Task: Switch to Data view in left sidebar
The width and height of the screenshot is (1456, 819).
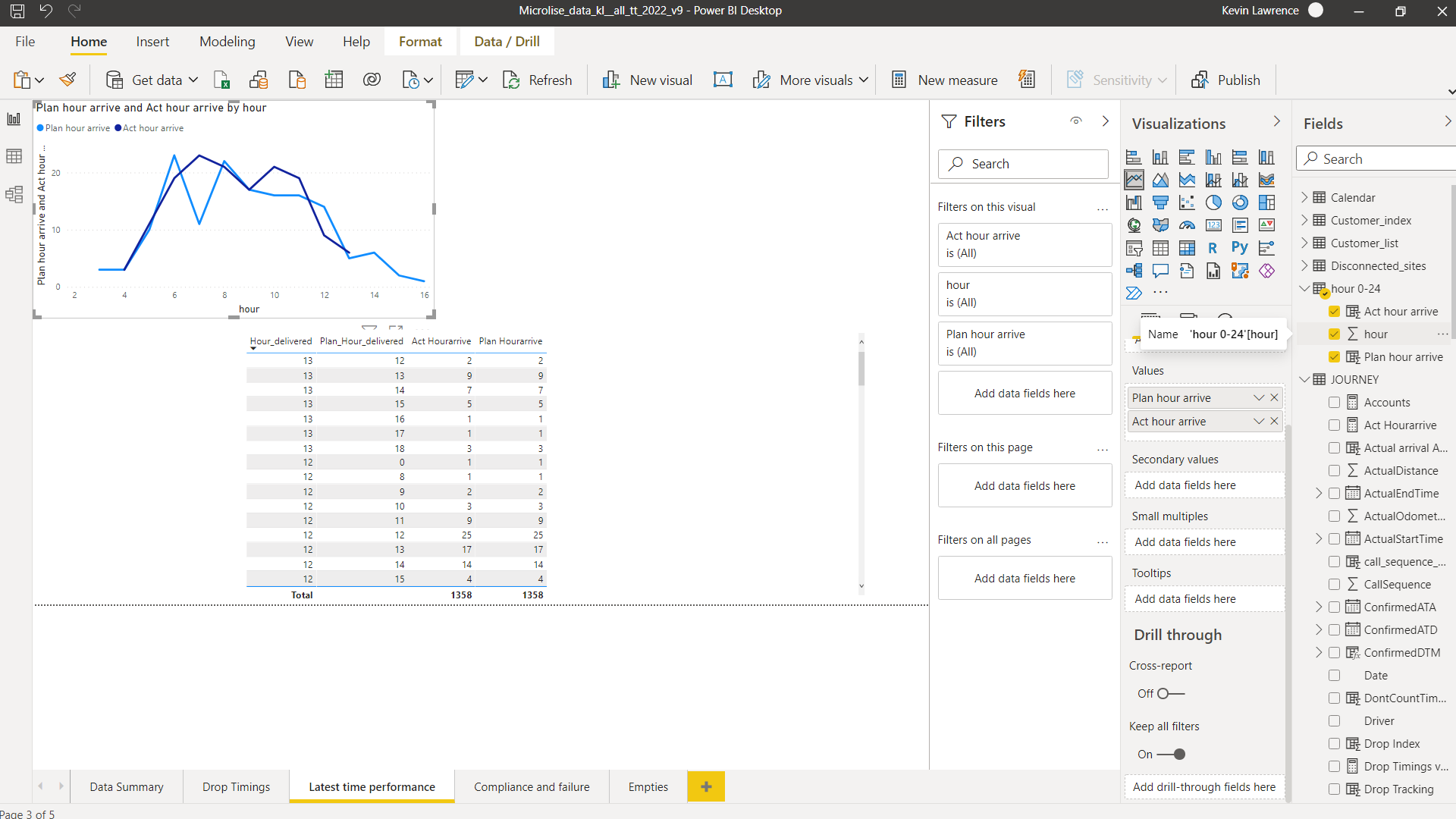Action: tap(14, 156)
